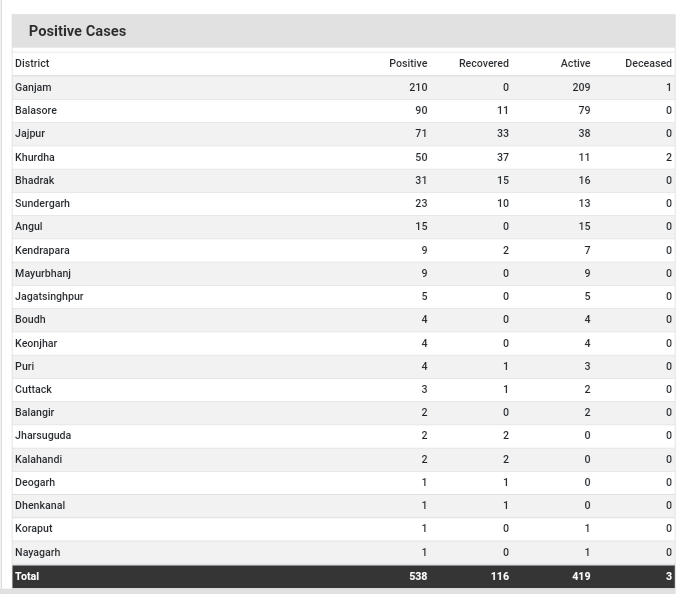Select the Cuttack district name
Viewport: 683px width, 594px height.
[33, 389]
